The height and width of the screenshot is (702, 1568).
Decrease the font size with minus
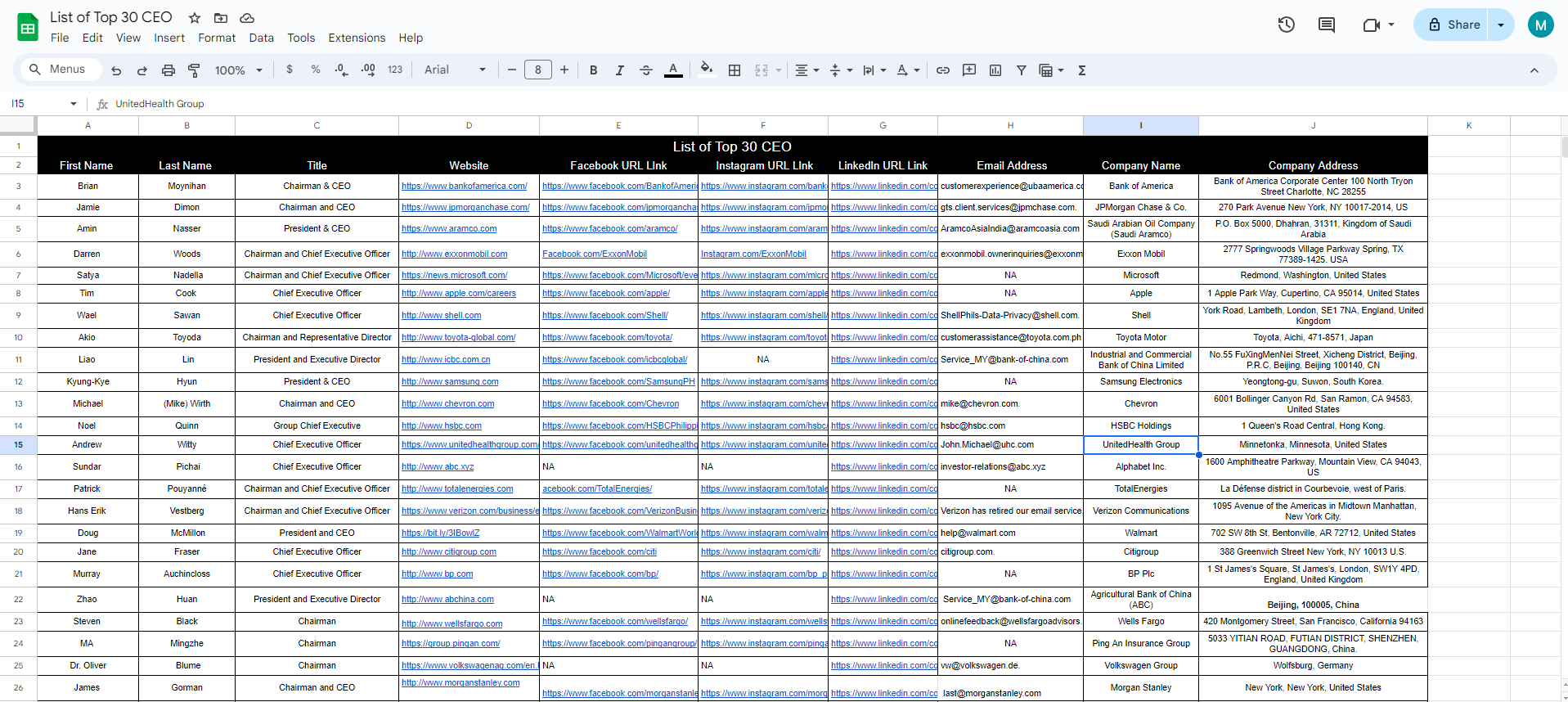[x=512, y=70]
